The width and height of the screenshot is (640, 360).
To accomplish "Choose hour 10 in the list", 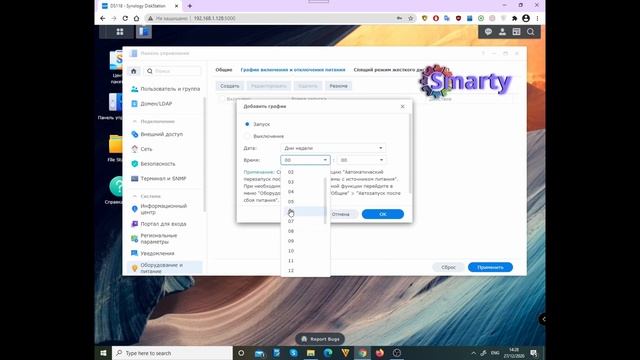I will (x=304, y=251).
